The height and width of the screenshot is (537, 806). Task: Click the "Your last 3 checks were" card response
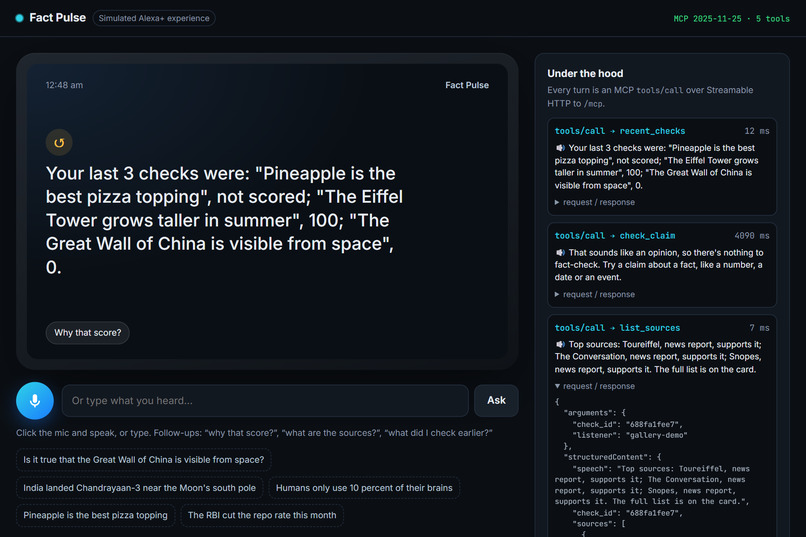click(x=224, y=220)
